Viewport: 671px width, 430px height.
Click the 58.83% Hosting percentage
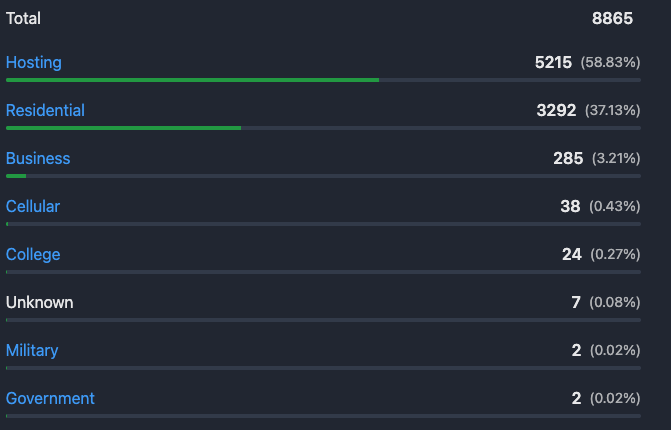click(610, 63)
